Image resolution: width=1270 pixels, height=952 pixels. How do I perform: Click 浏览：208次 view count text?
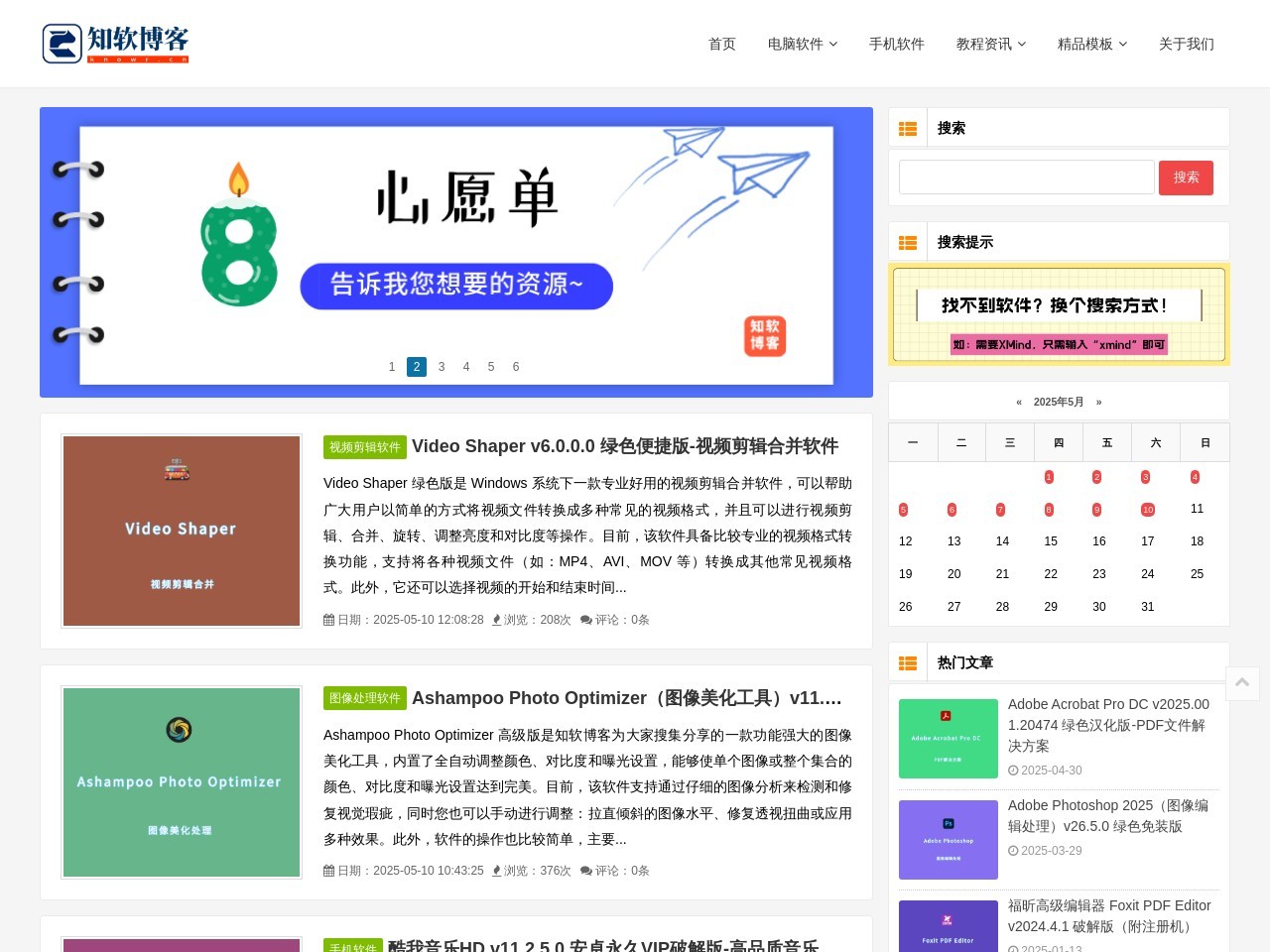538,620
